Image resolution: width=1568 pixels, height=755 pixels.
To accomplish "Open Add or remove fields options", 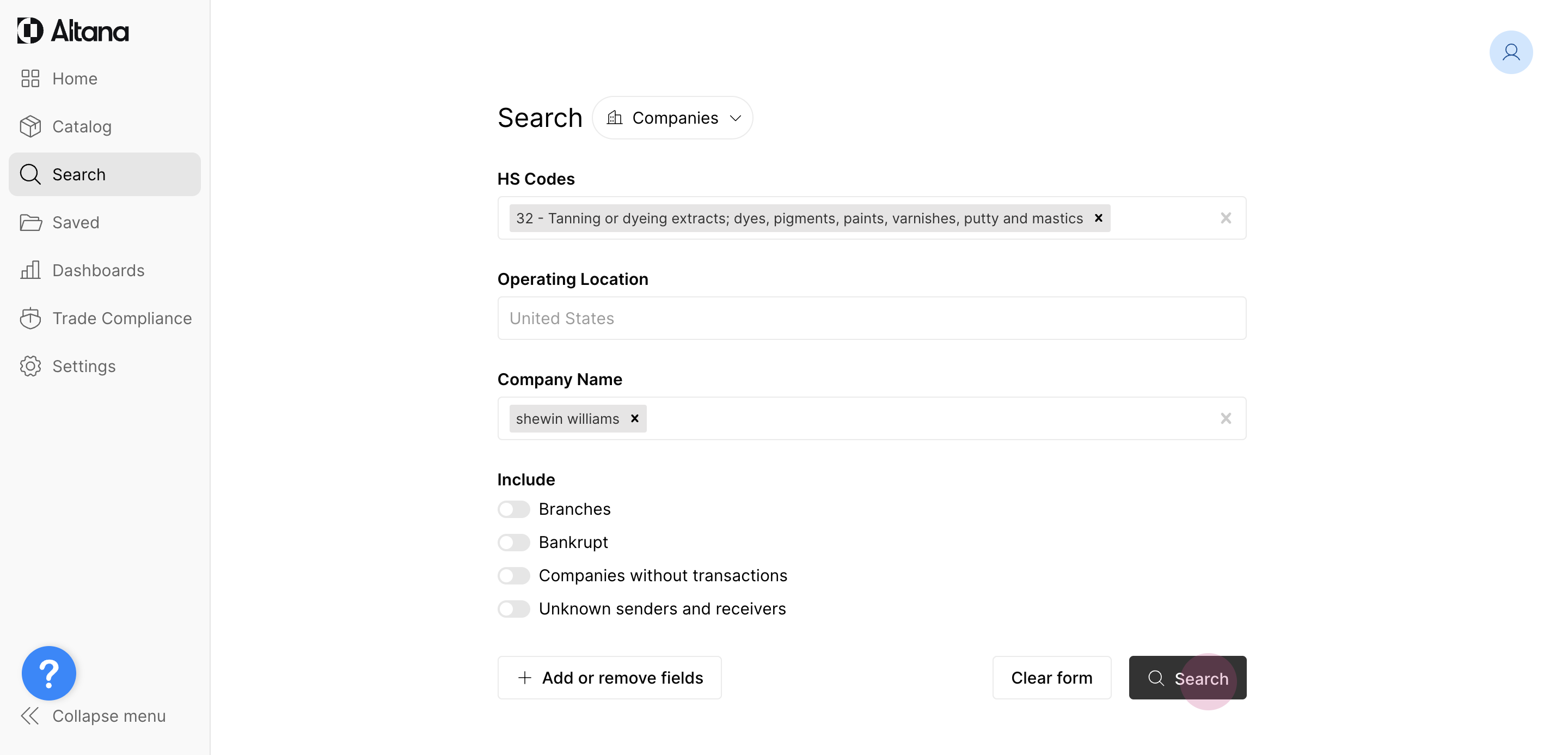I will pos(609,678).
